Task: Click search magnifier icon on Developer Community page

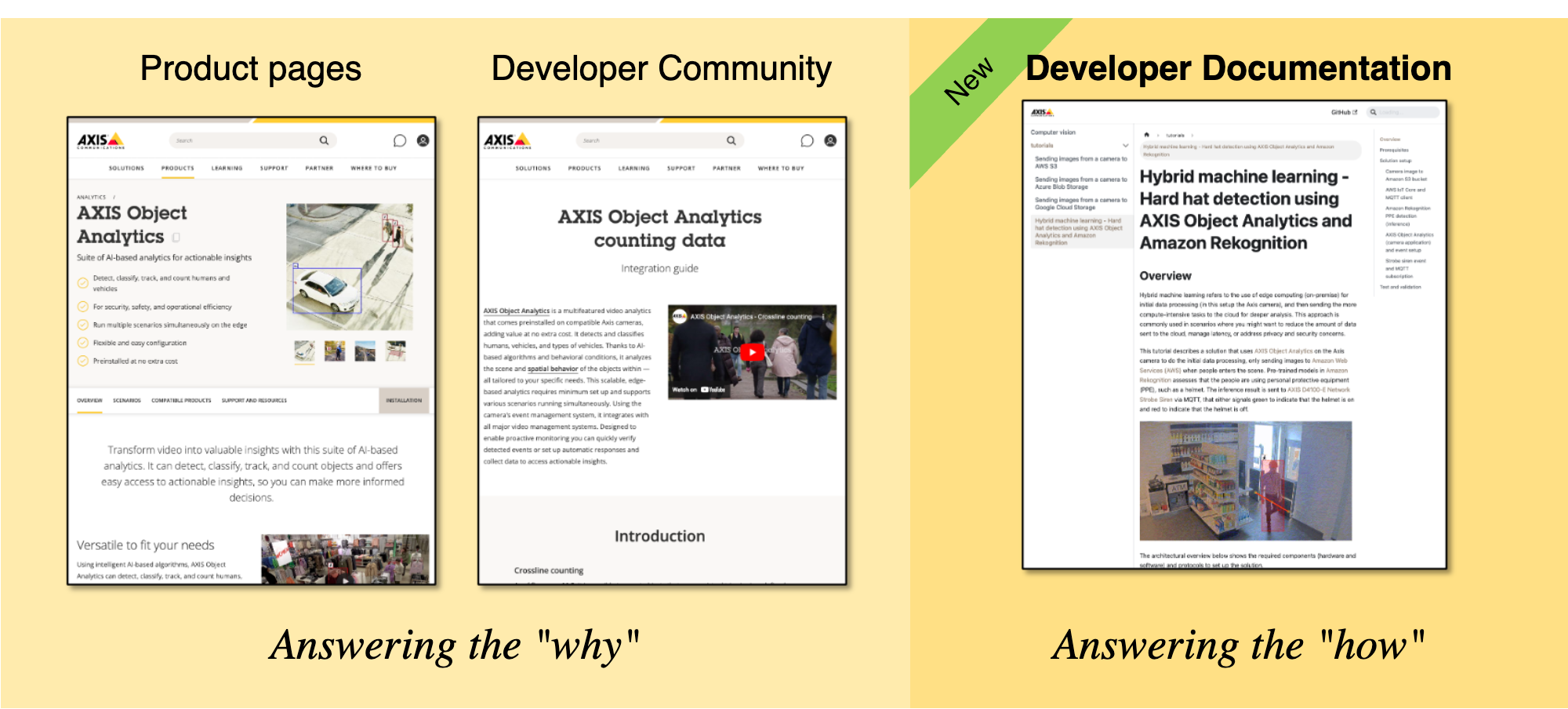Action: coord(731,140)
